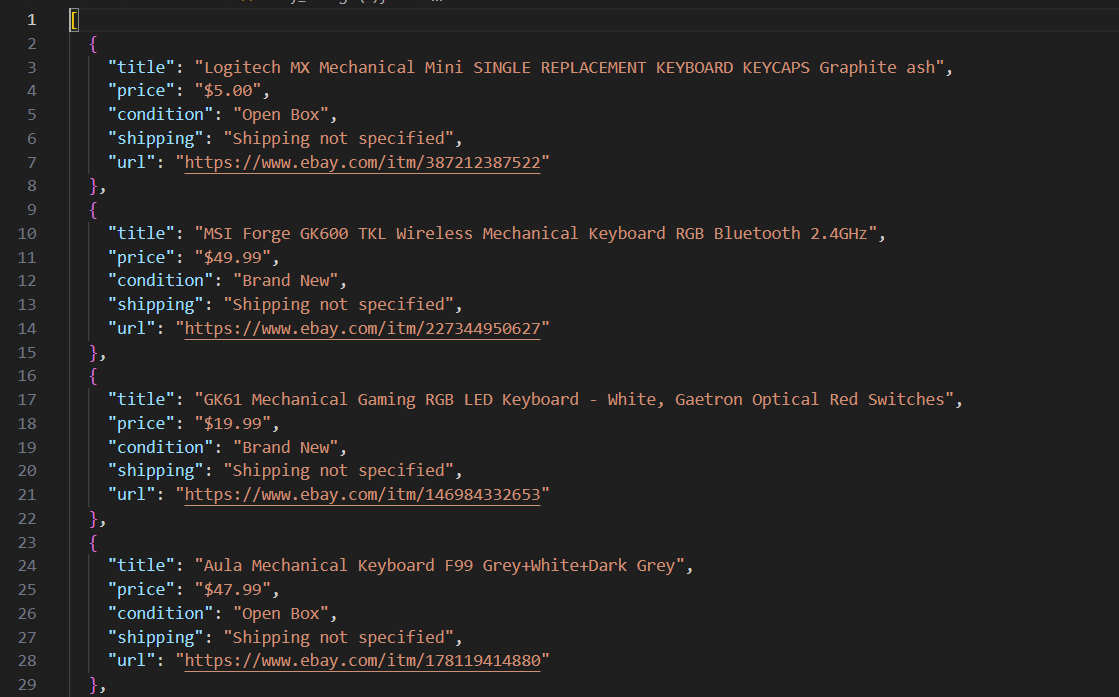Click the MSI Forge GK600 title text

tap(535, 234)
